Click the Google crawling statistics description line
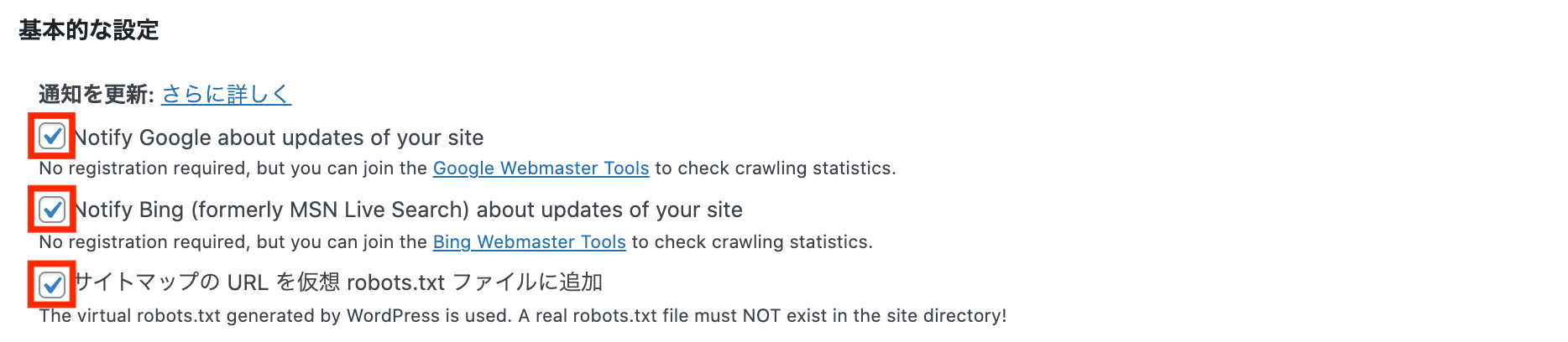 pos(468,168)
